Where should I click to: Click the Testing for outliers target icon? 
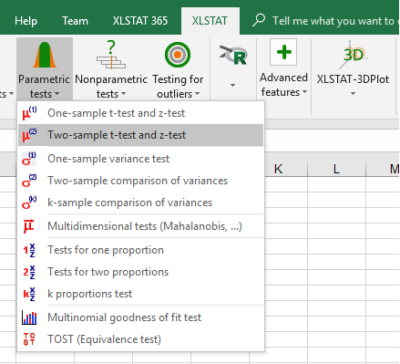(x=178, y=54)
